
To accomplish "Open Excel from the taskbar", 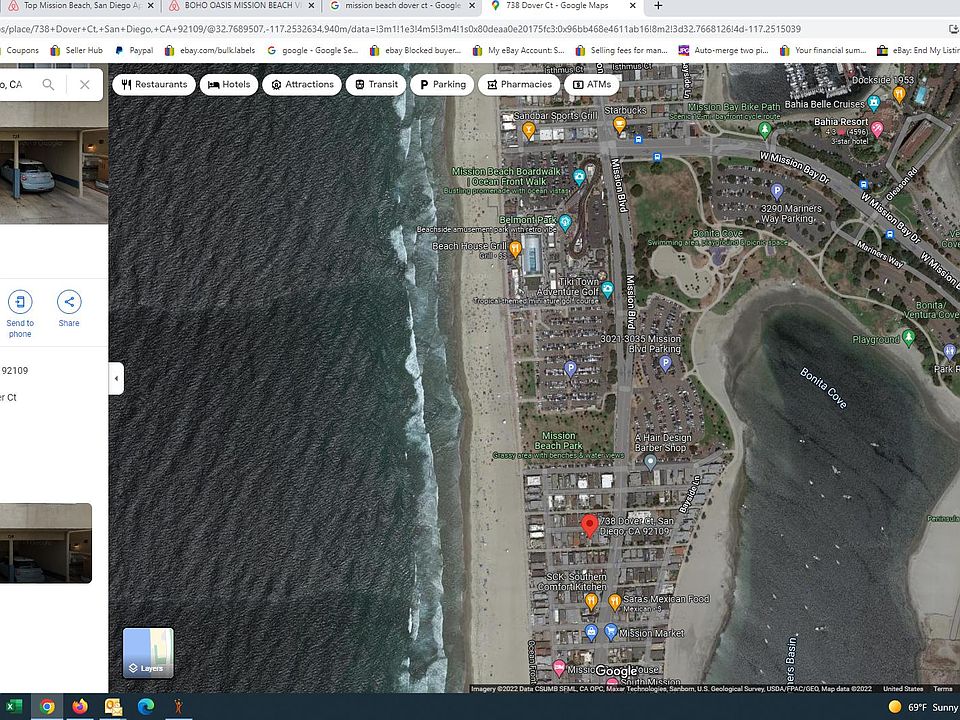I will coord(13,707).
